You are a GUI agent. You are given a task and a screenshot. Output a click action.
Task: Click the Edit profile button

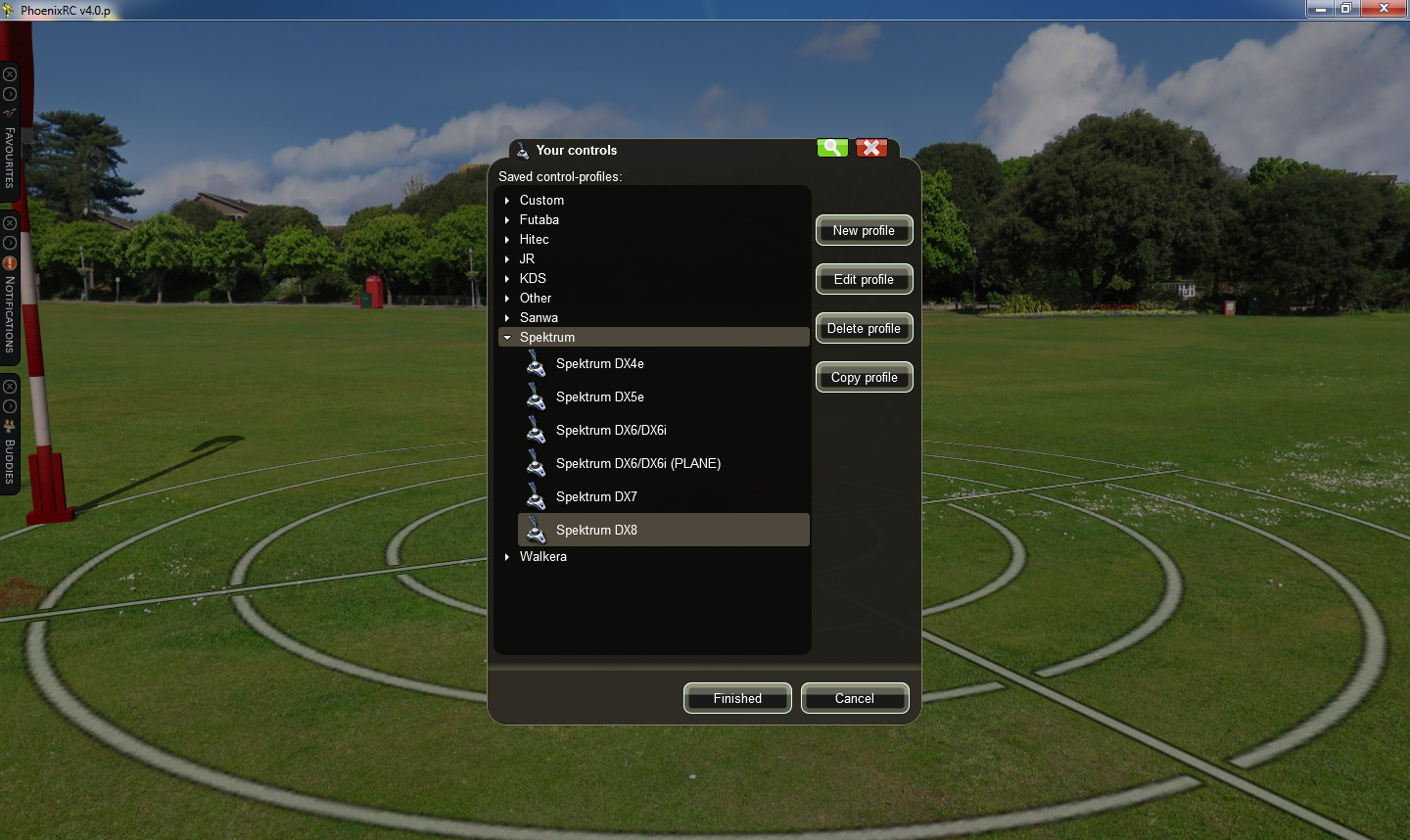864,279
